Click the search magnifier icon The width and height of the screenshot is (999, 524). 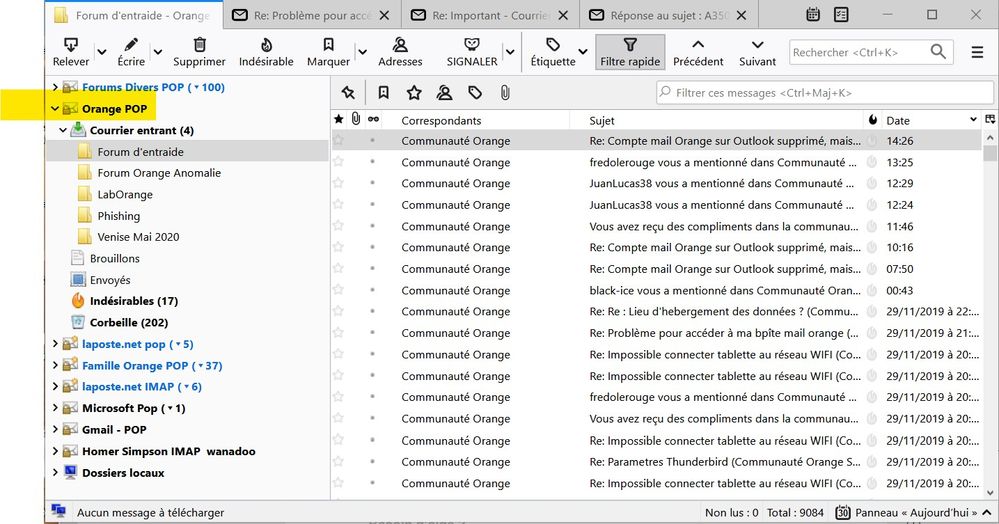(x=938, y=52)
